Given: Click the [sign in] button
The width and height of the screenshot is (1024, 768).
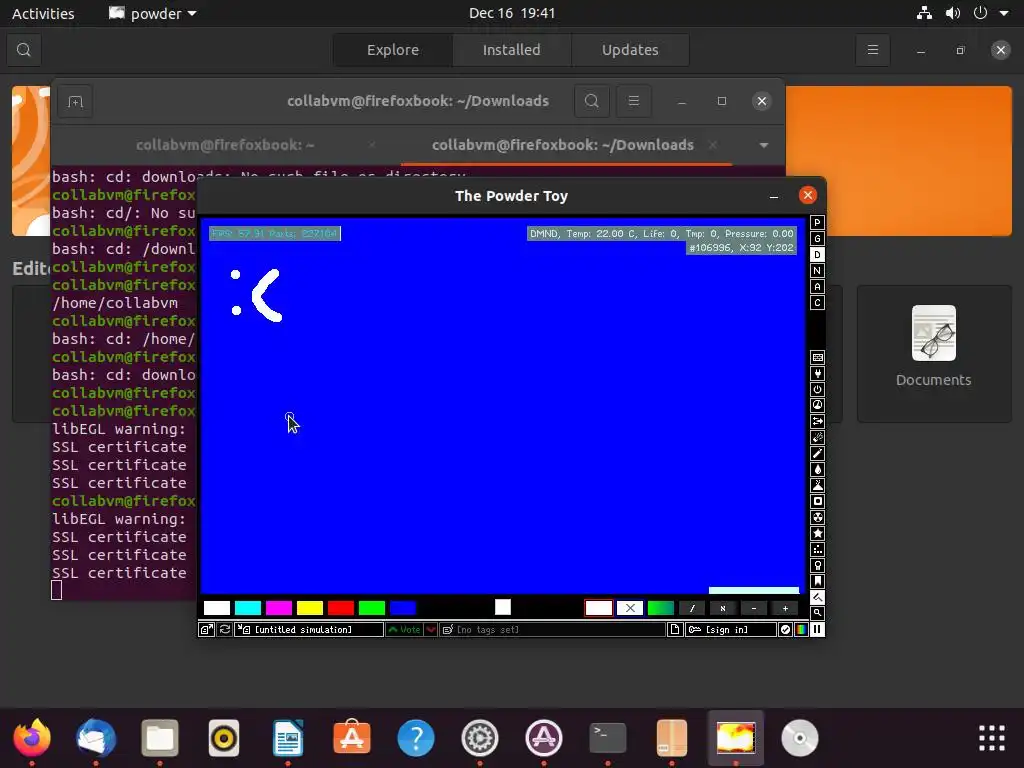Looking at the screenshot, I should coord(731,630).
